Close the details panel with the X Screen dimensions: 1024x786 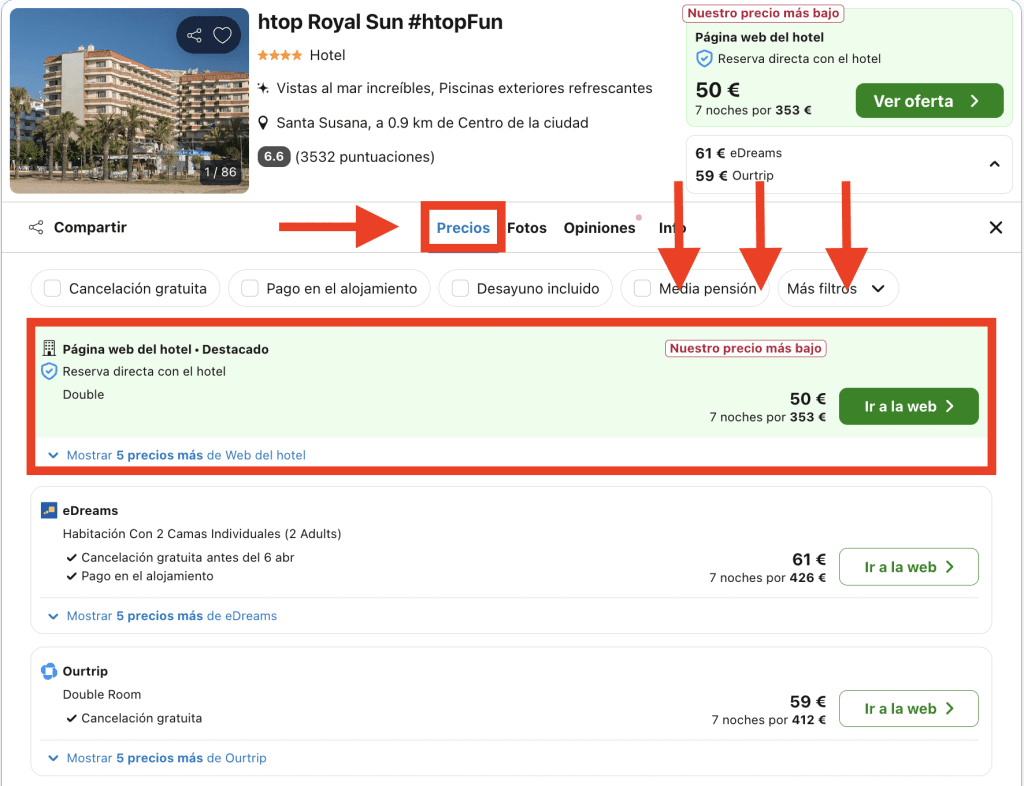point(995,228)
